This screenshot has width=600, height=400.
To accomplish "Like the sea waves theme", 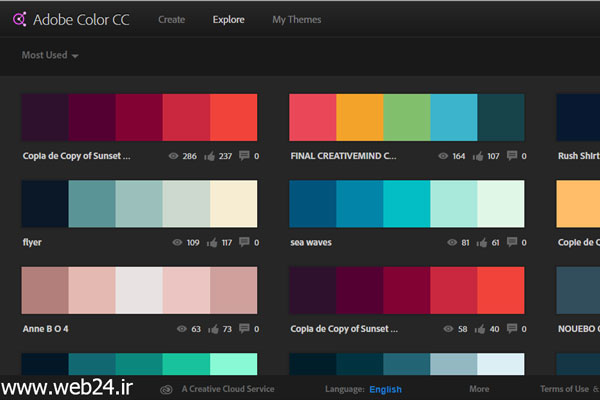I will point(482,242).
